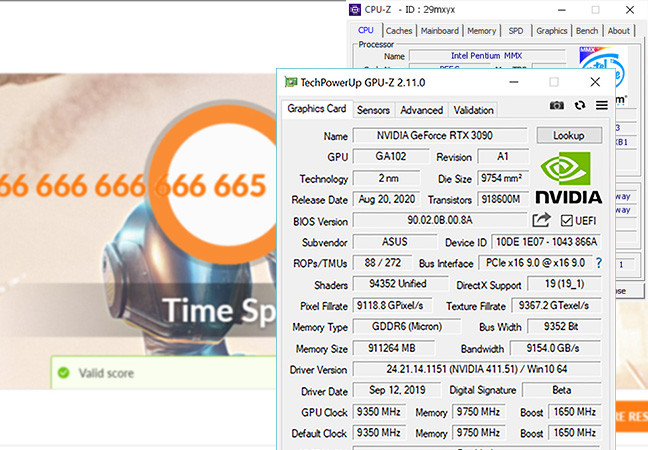Image resolution: width=648 pixels, height=450 pixels.
Task: Click the Die Size value 9754 mm²
Action: point(503,178)
